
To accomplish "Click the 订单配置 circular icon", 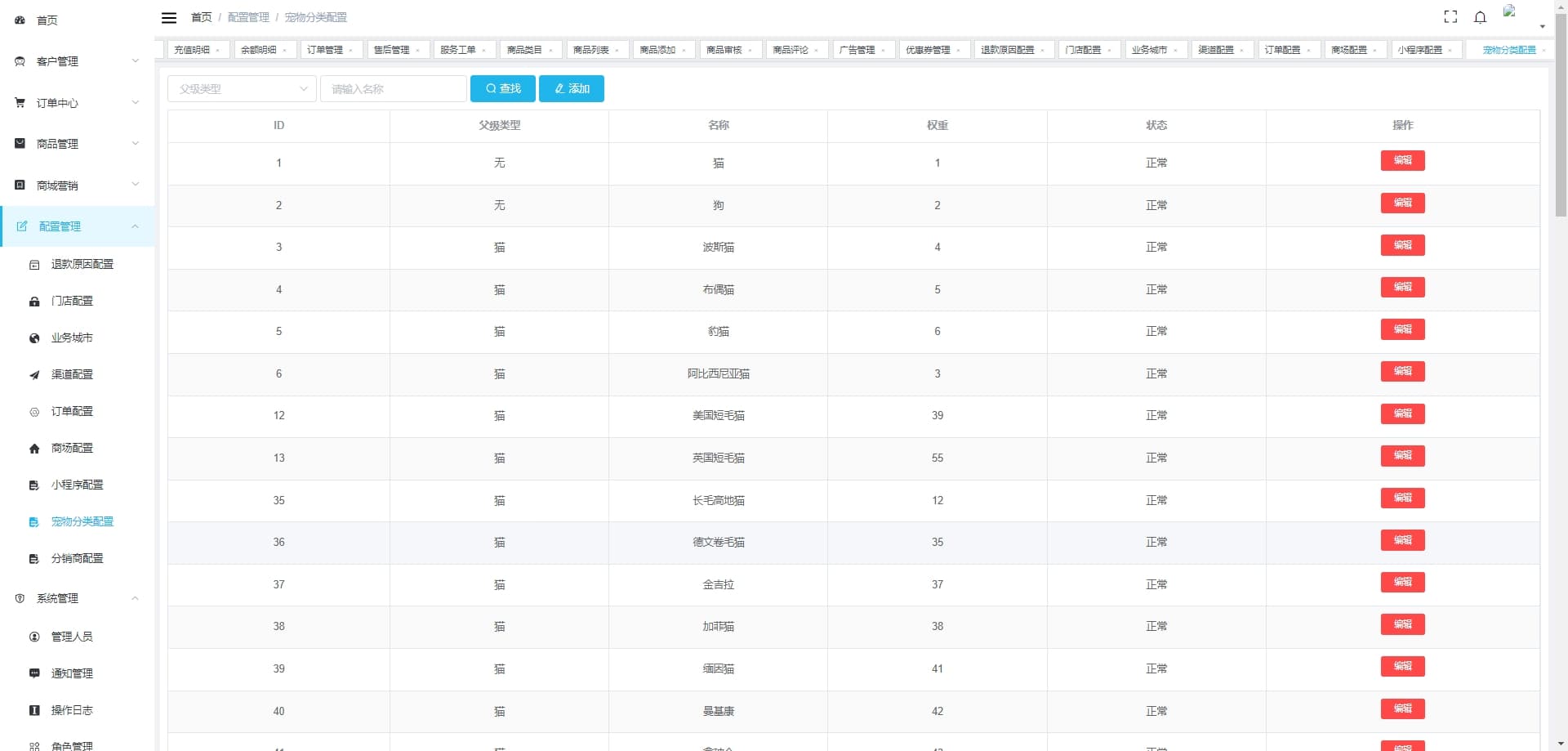I will [34, 412].
